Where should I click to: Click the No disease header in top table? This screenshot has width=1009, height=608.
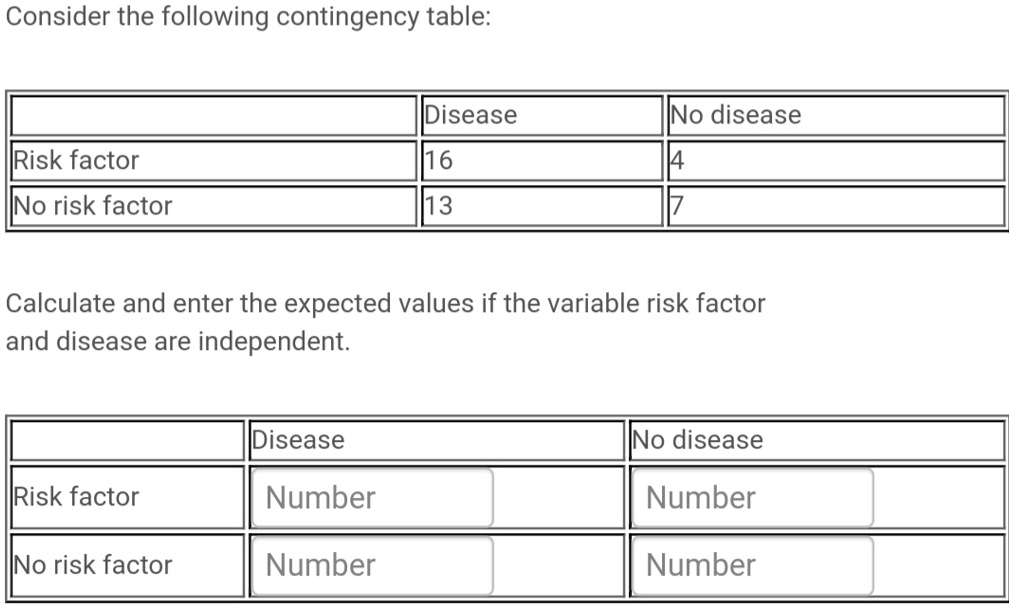click(735, 115)
